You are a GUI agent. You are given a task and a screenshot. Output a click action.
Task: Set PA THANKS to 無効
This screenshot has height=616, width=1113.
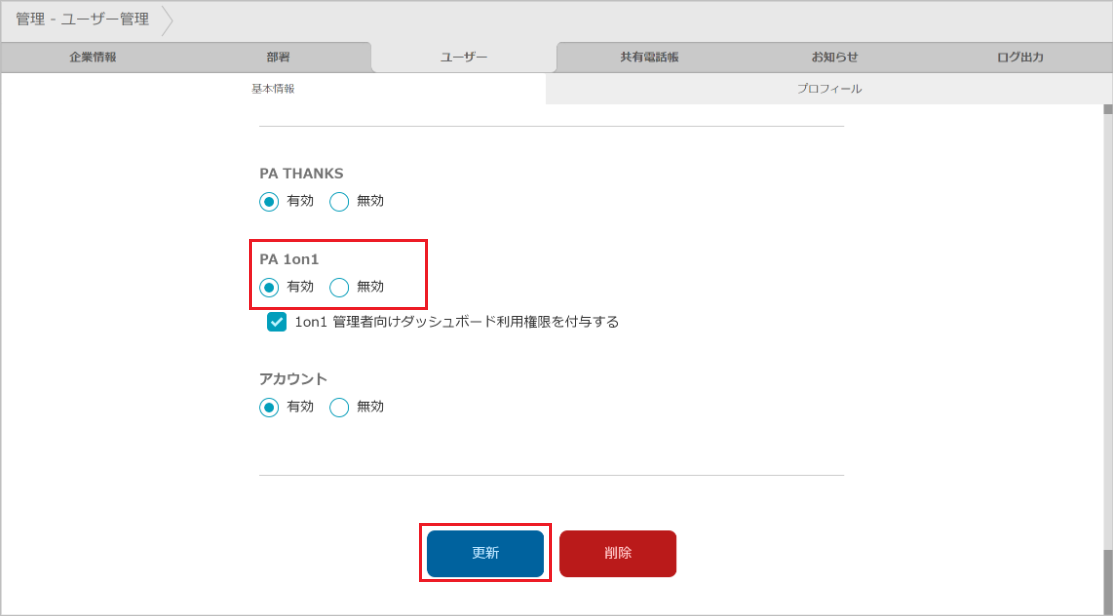(x=339, y=201)
